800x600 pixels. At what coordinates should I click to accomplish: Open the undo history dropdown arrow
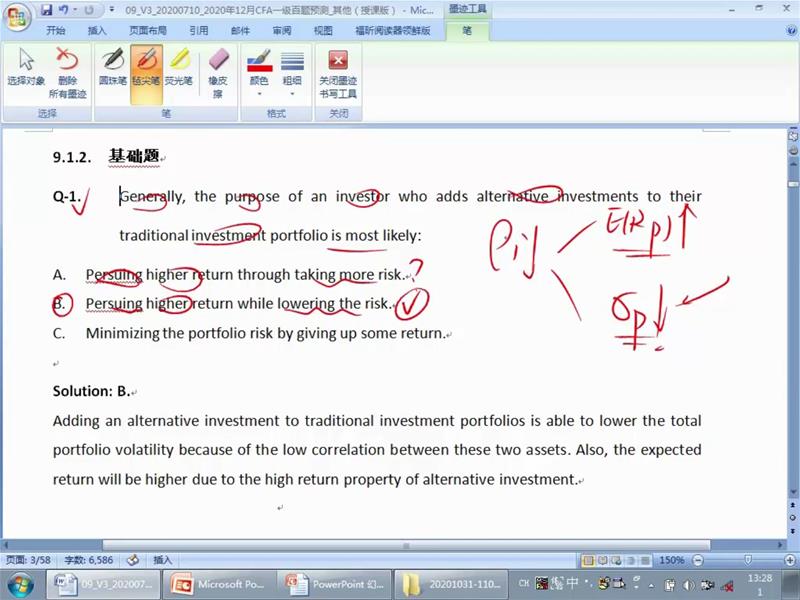(x=74, y=10)
